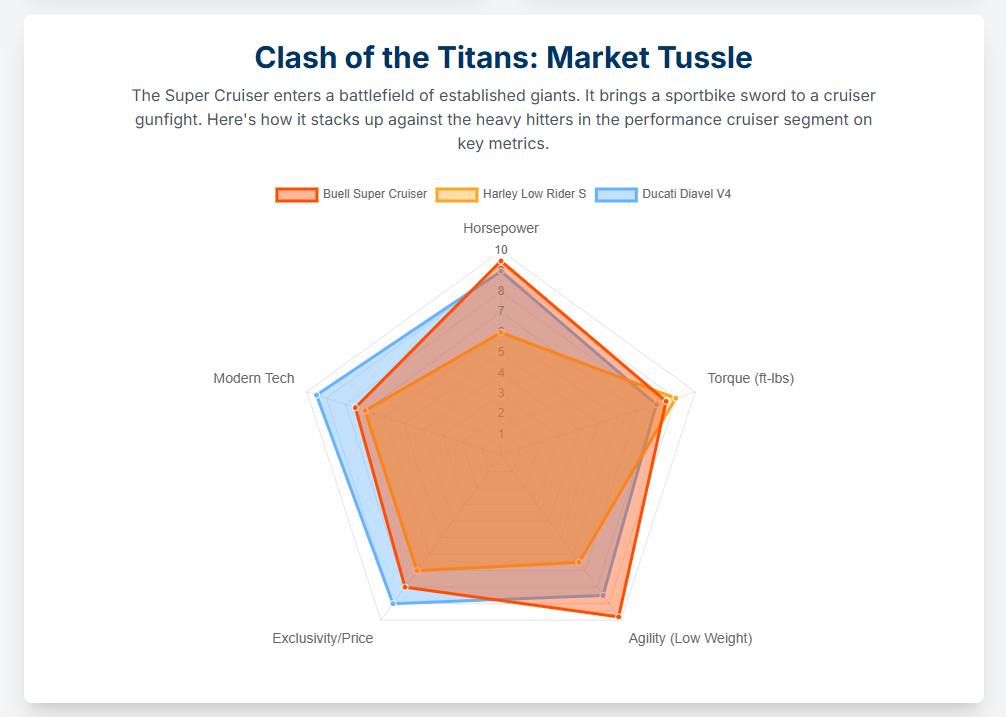
Task: Click the Modern Tech axis label
Action: 254,378
